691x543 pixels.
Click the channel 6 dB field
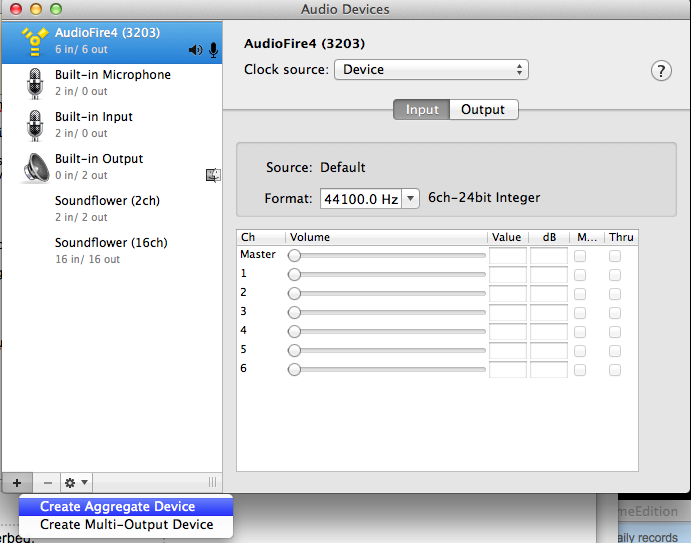pos(549,370)
